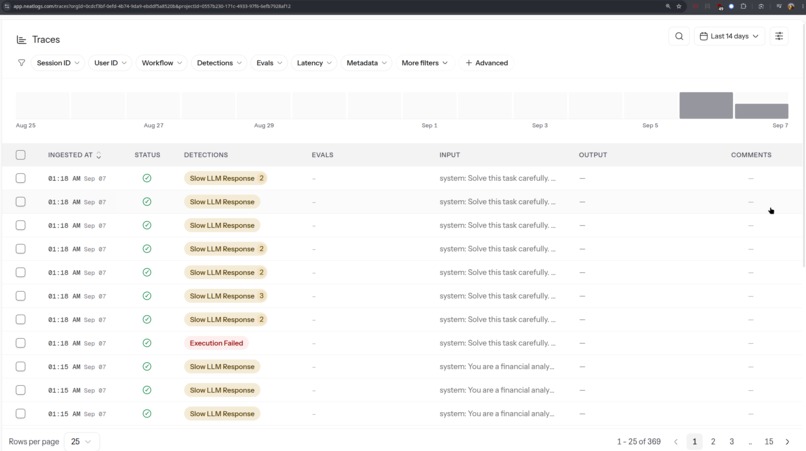Click the Traces page title
Image resolution: width=806 pixels, height=451 pixels.
(x=46, y=40)
